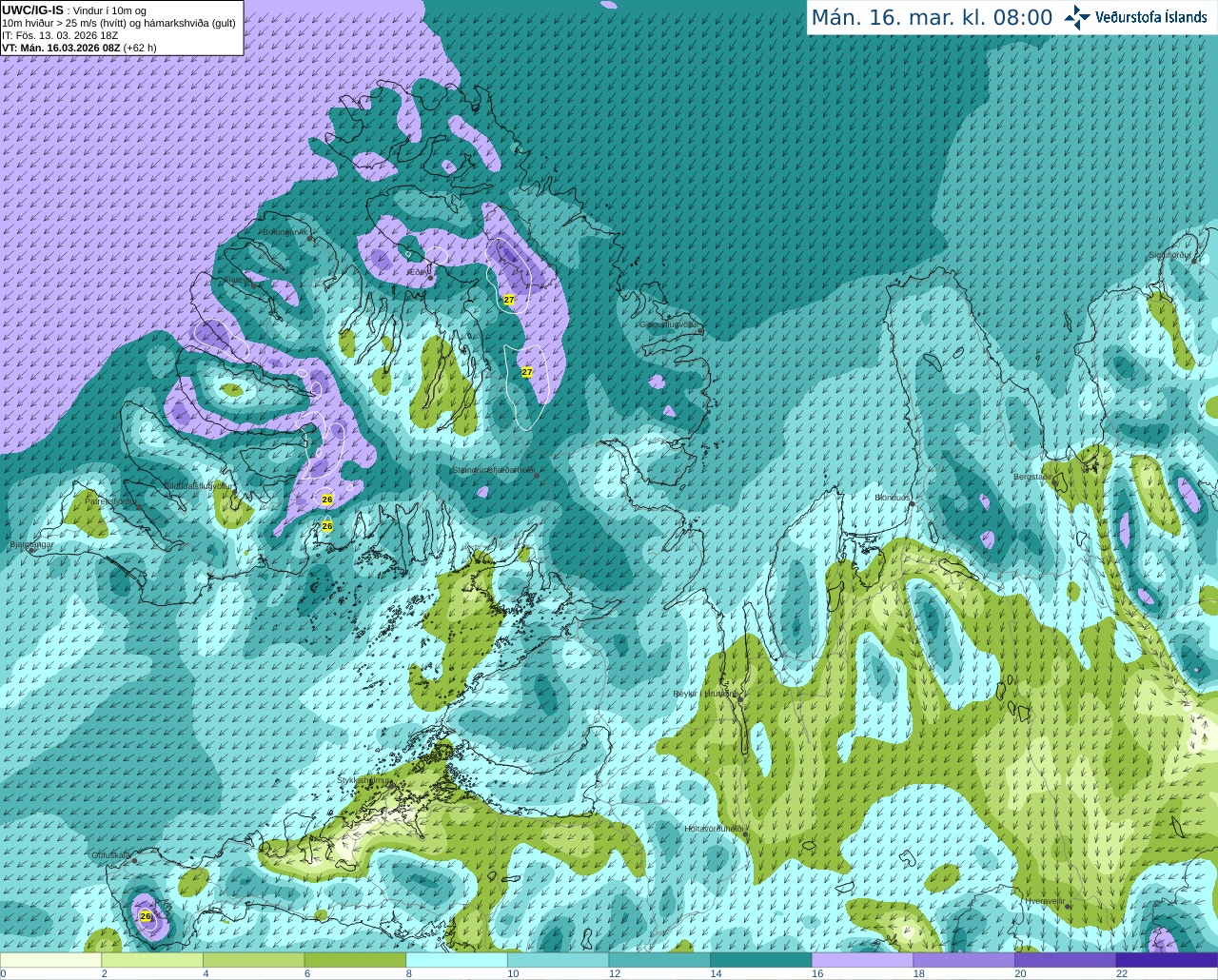Click the Blönduós place label
This screenshot has height=980, width=1218.
893,498
